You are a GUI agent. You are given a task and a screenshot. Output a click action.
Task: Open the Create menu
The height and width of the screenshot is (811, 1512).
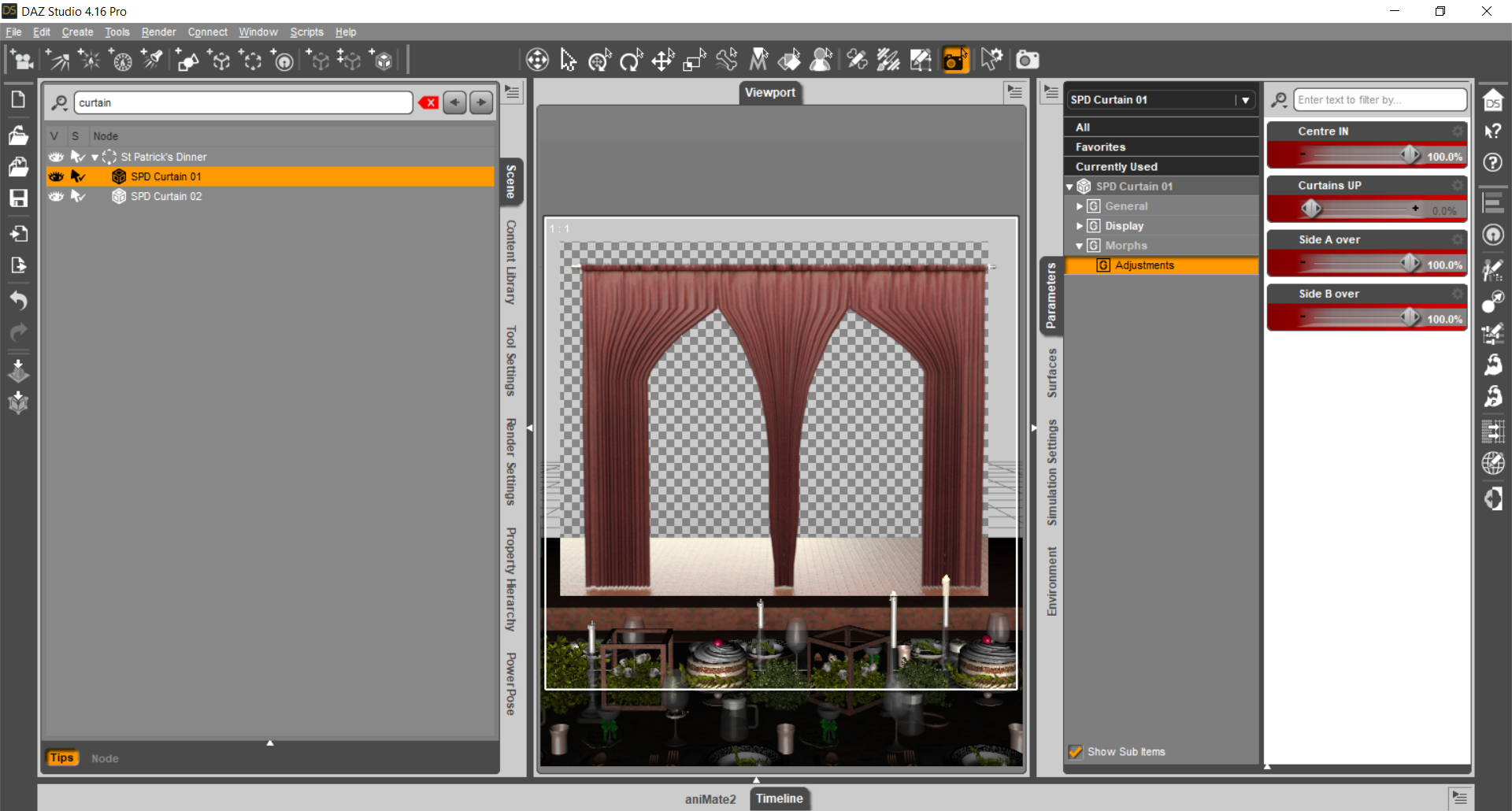(77, 32)
